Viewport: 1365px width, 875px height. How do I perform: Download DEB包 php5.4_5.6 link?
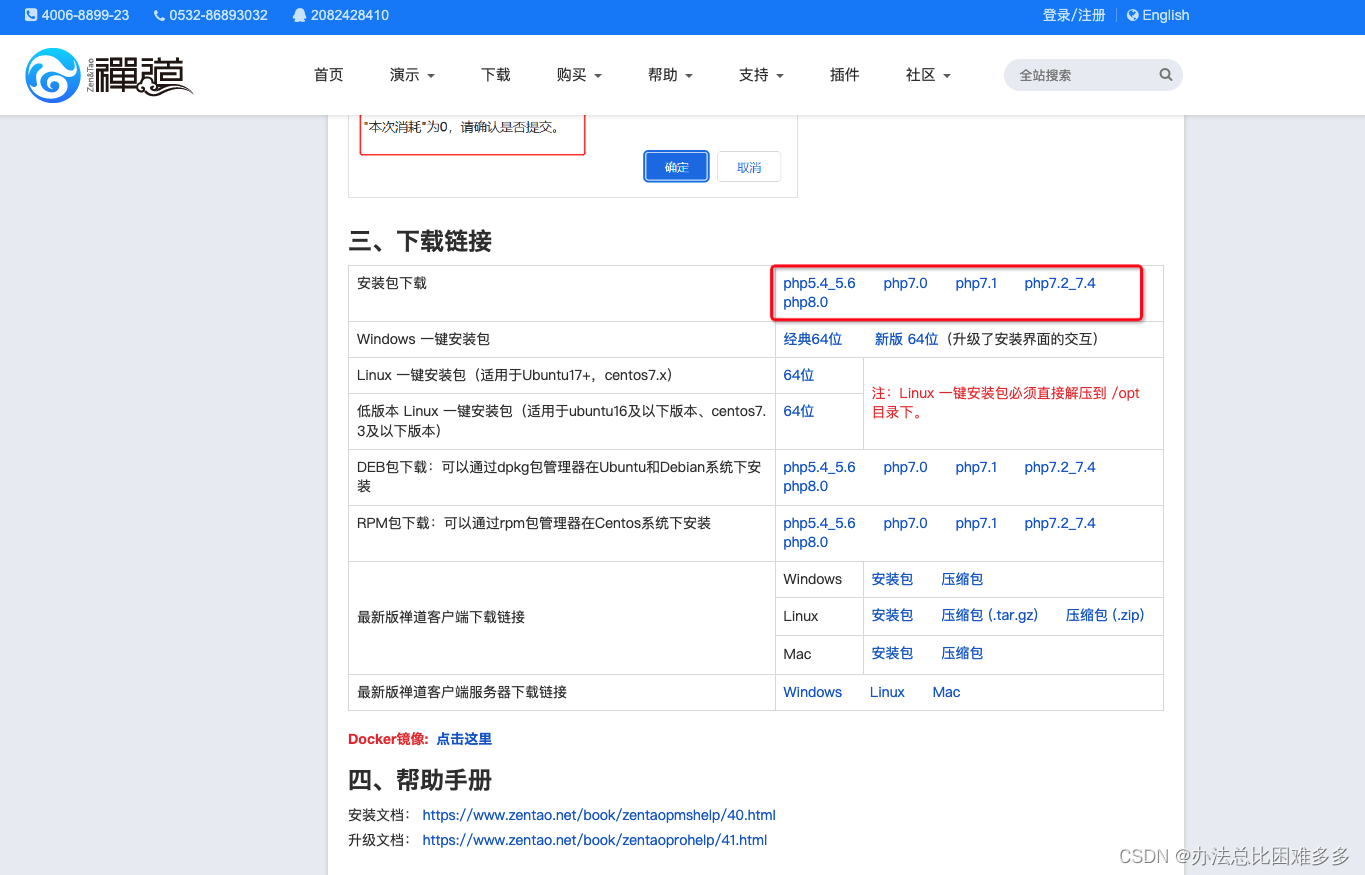(819, 467)
